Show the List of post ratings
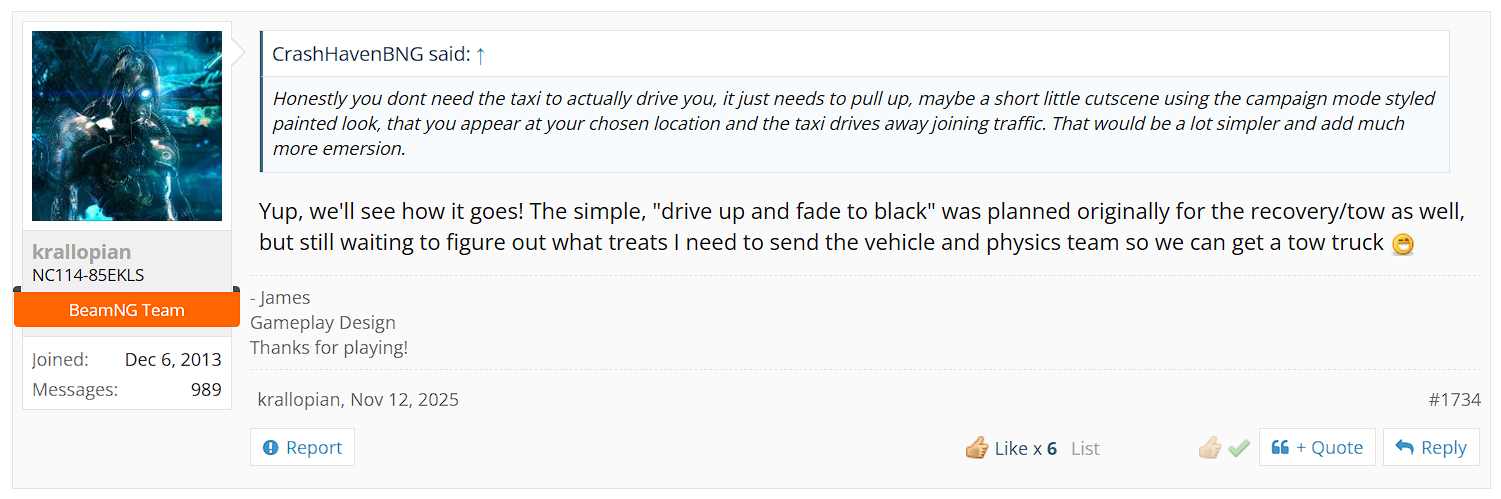Image resolution: width=1501 pixels, height=499 pixels. (x=1085, y=449)
